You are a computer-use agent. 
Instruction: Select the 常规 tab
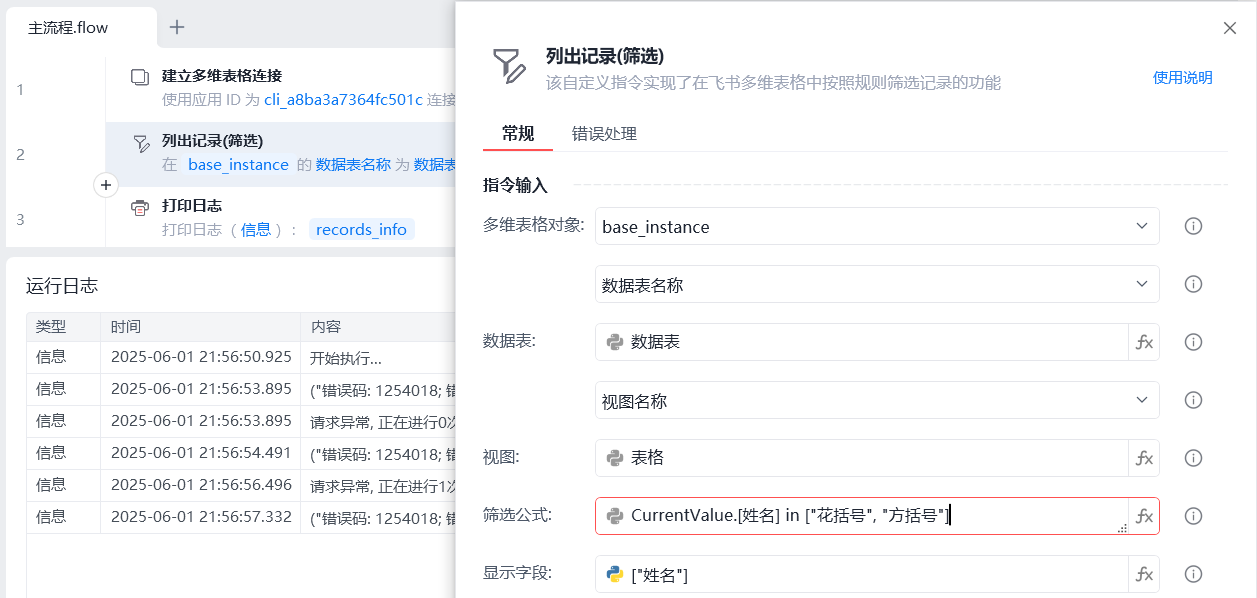pos(518,134)
